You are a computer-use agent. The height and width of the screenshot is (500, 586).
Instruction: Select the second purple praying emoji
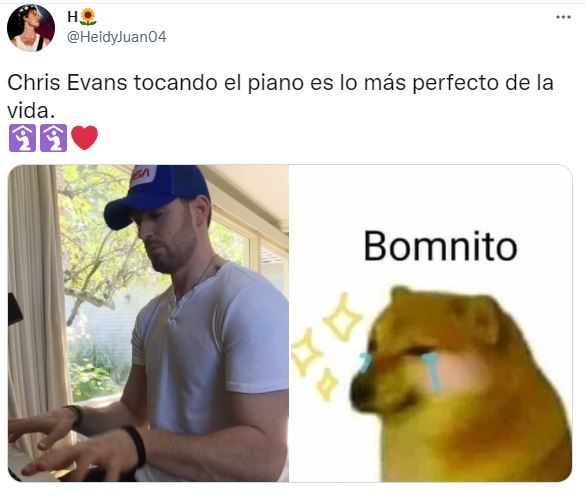[53, 138]
